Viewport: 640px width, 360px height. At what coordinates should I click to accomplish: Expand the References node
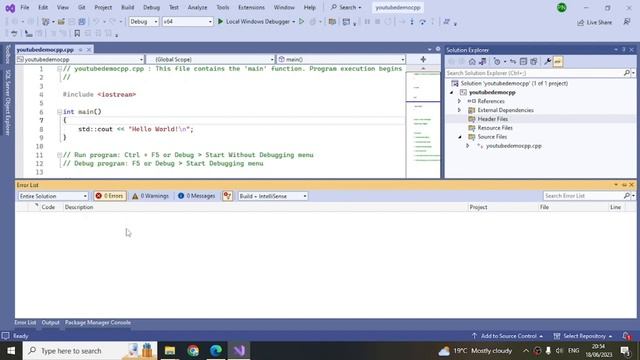(x=459, y=101)
